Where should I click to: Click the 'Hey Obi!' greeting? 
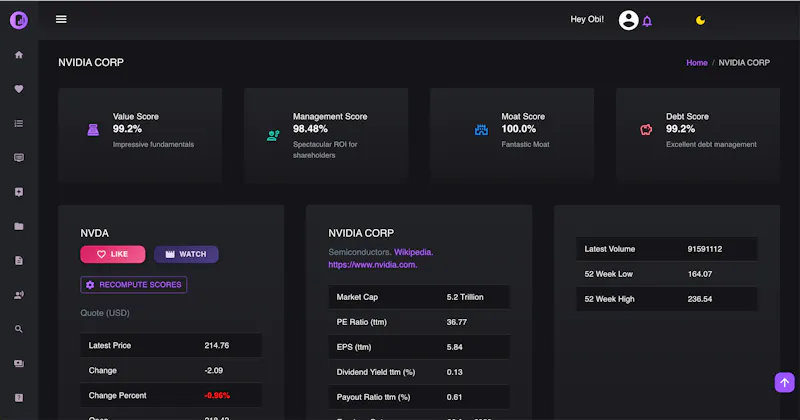(x=587, y=19)
